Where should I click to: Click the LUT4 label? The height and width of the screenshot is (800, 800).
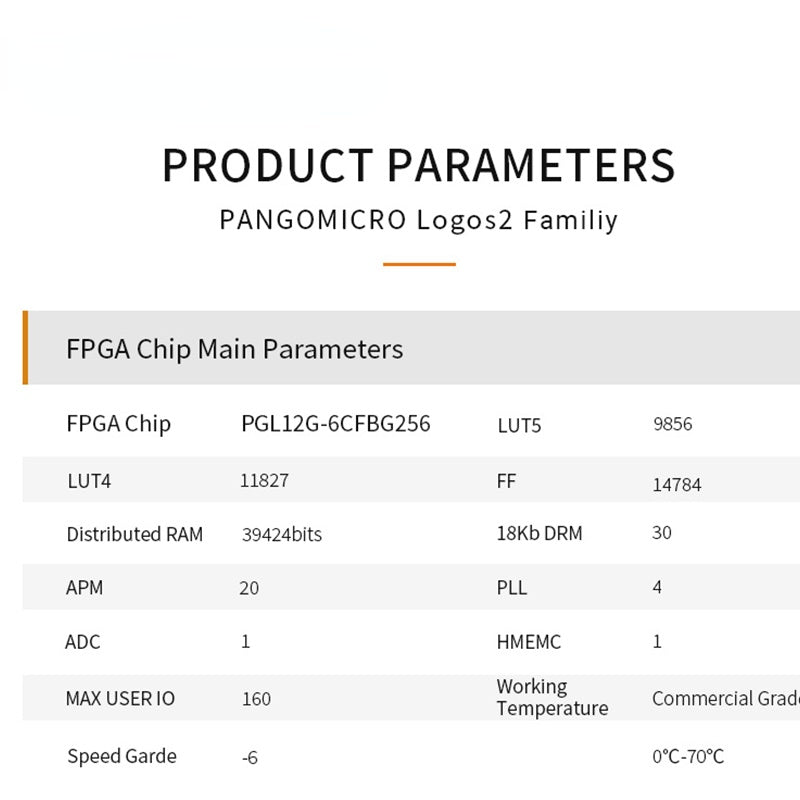[x=88, y=481]
